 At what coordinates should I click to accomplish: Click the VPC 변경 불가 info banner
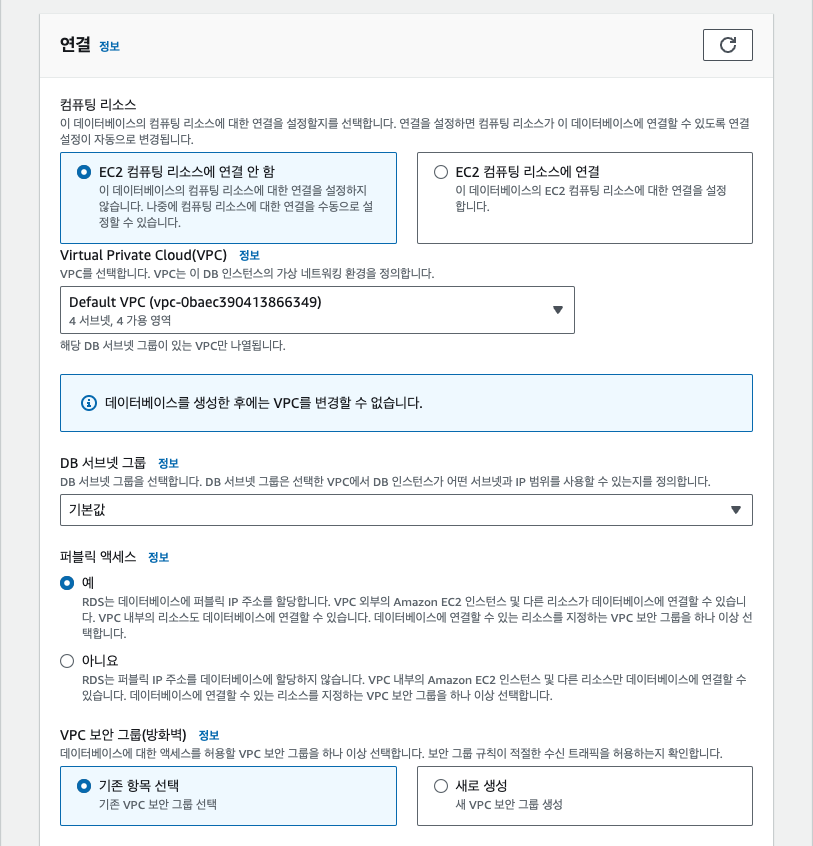pyautogui.click(x=406, y=403)
